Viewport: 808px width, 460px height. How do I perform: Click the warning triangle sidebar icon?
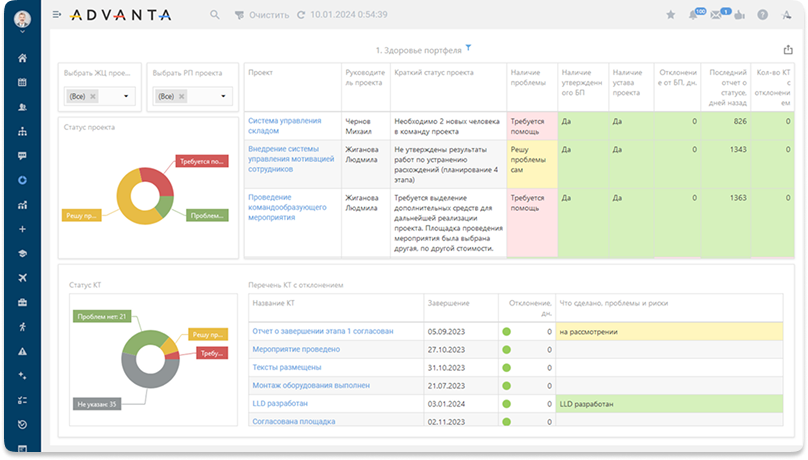coord(22,351)
